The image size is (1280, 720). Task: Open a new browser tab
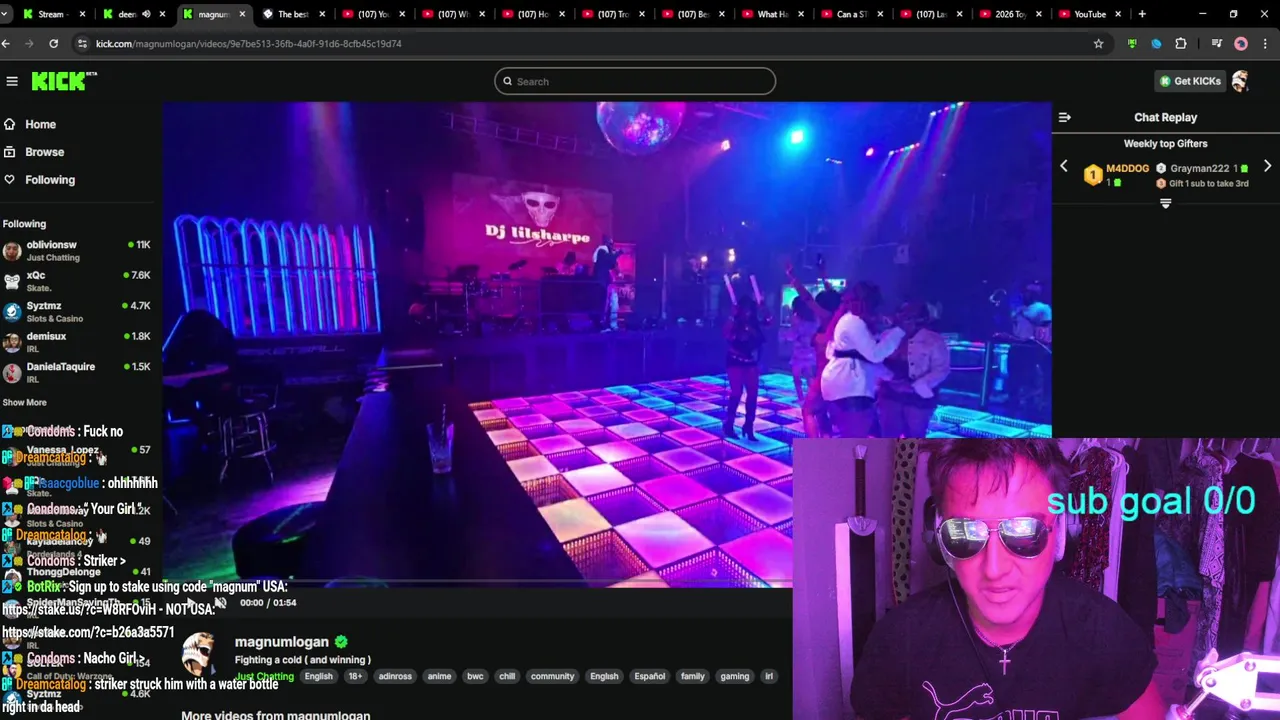(1142, 14)
